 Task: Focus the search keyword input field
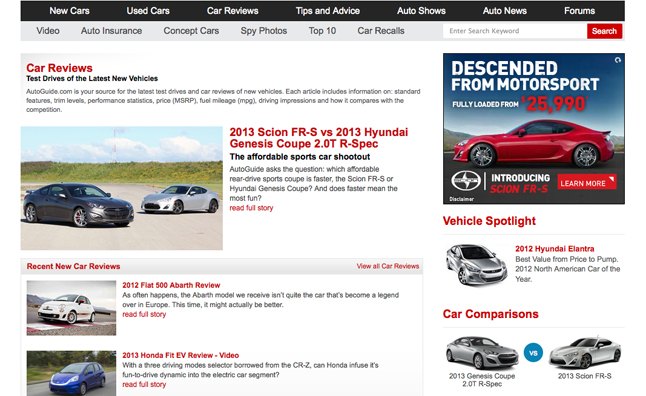(515, 31)
